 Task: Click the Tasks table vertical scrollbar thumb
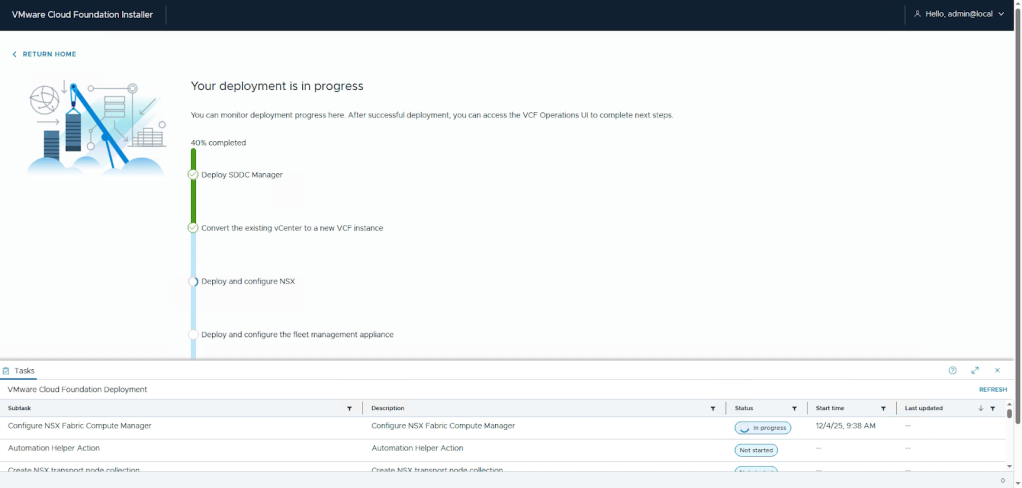pos(1009,412)
